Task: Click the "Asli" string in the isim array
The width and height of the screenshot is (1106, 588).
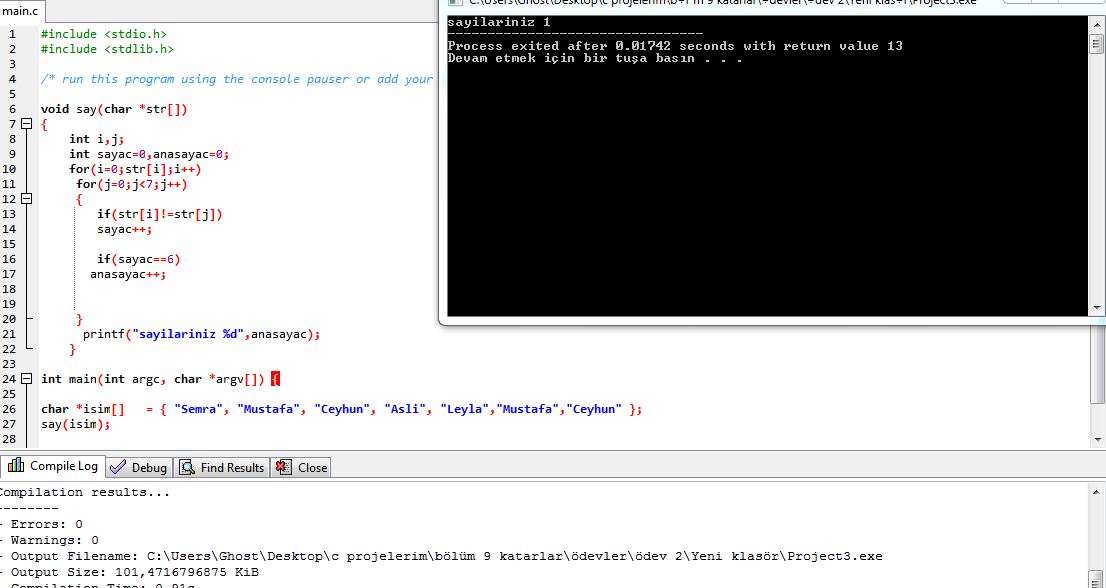Action: pos(406,409)
